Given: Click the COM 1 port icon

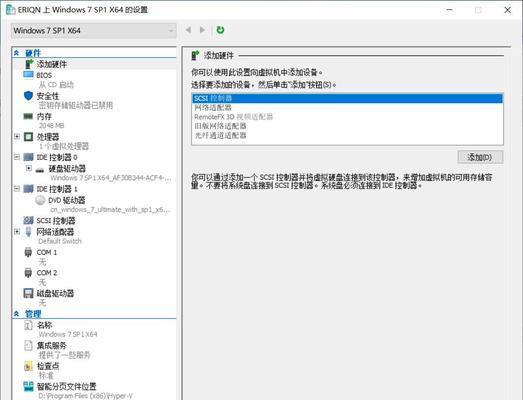Looking at the screenshot, I should 28,252.
